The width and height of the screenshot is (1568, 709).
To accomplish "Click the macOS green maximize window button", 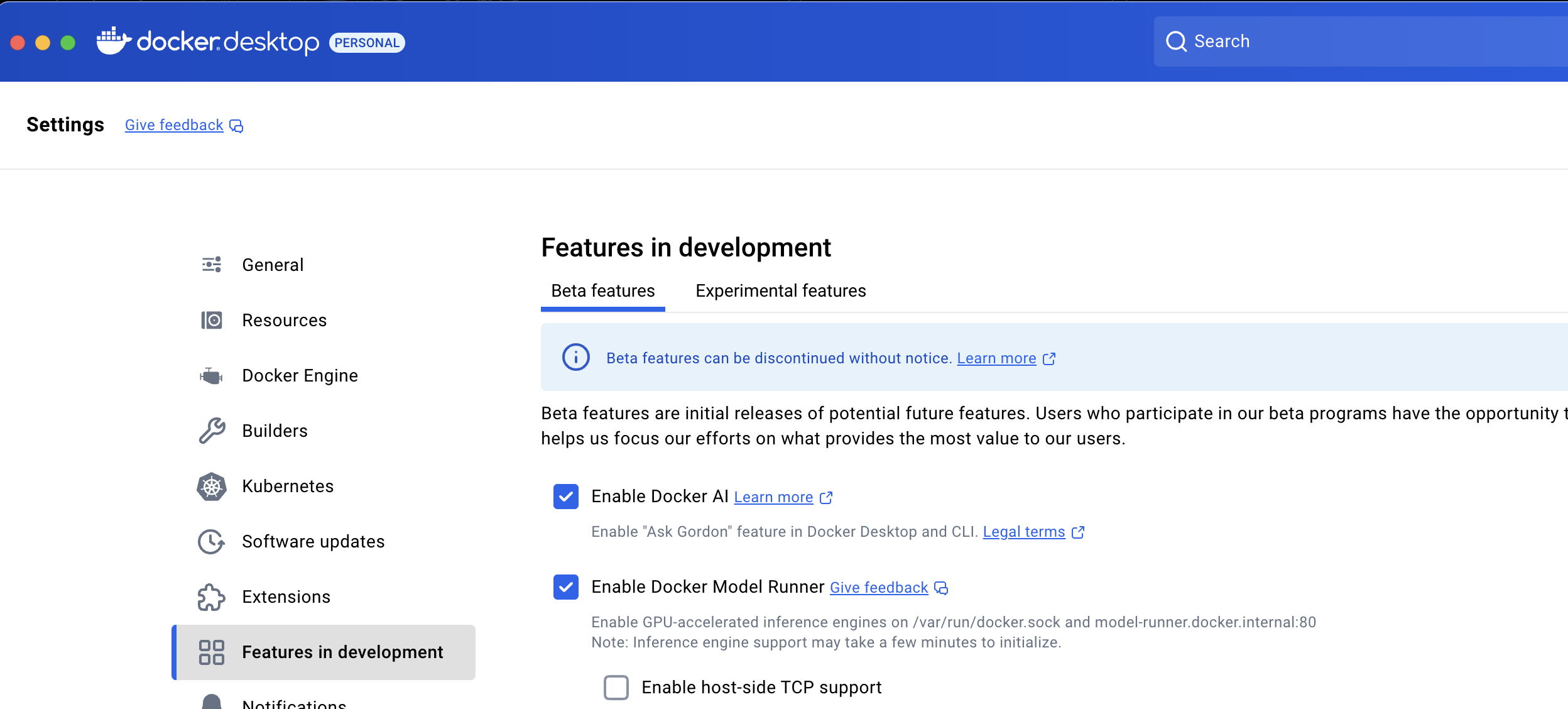I will [68, 43].
